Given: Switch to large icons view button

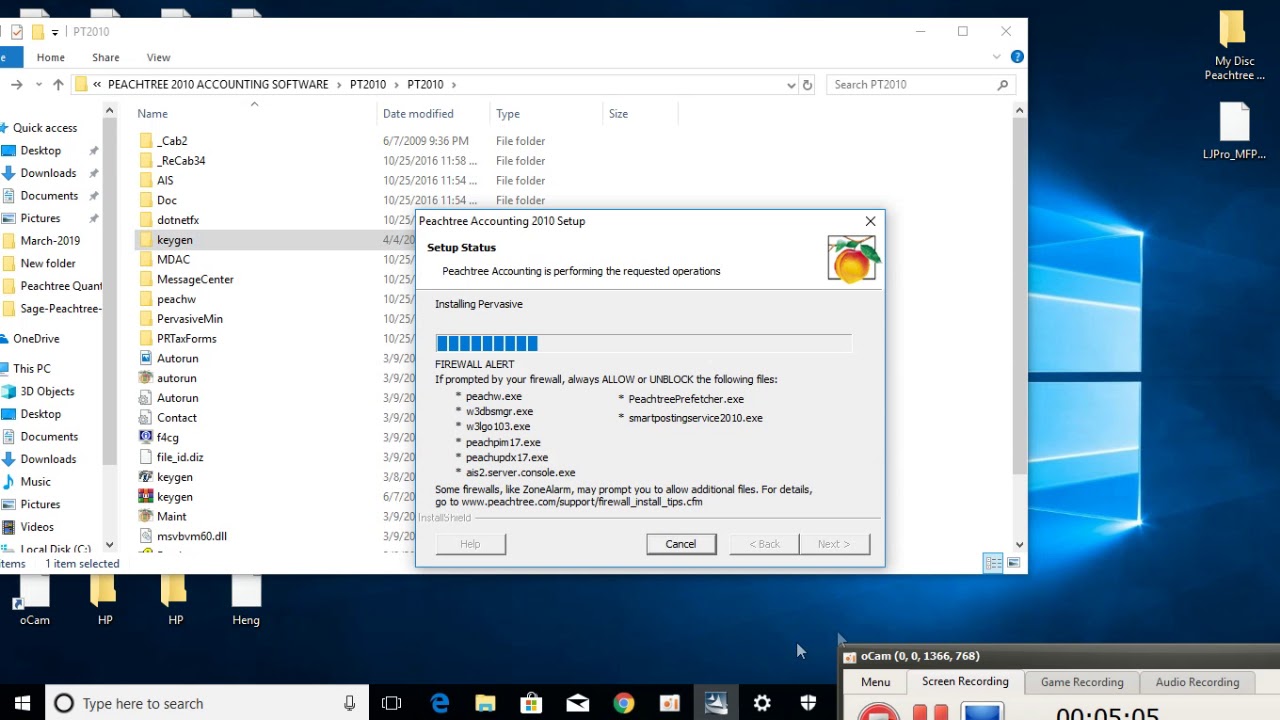Looking at the screenshot, I should click(x=1014, y=563).
